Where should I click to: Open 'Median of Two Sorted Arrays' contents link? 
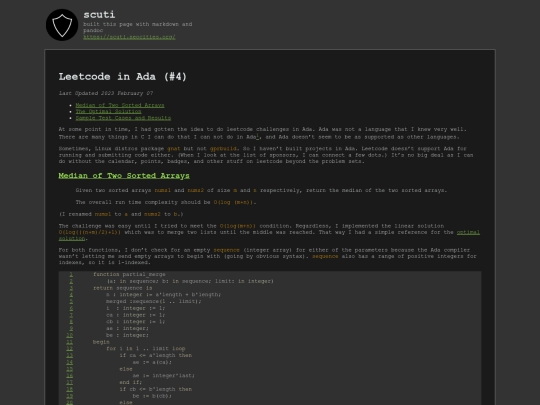point(120,105)
